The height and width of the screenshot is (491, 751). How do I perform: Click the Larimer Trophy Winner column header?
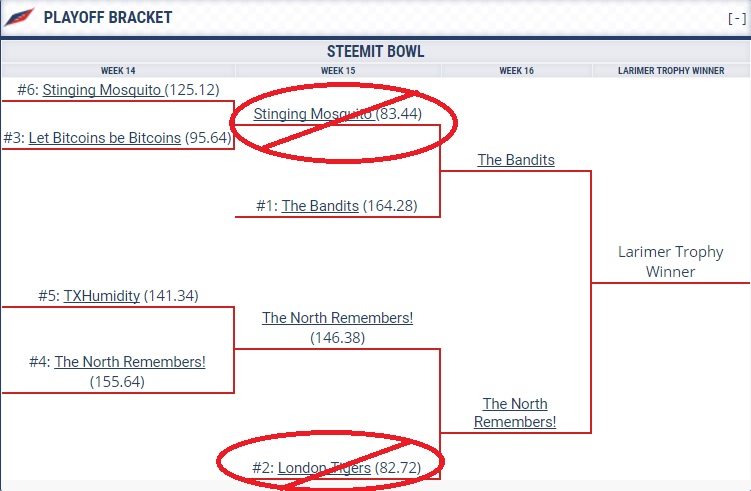pyautogui.click(x=670, y=71)
